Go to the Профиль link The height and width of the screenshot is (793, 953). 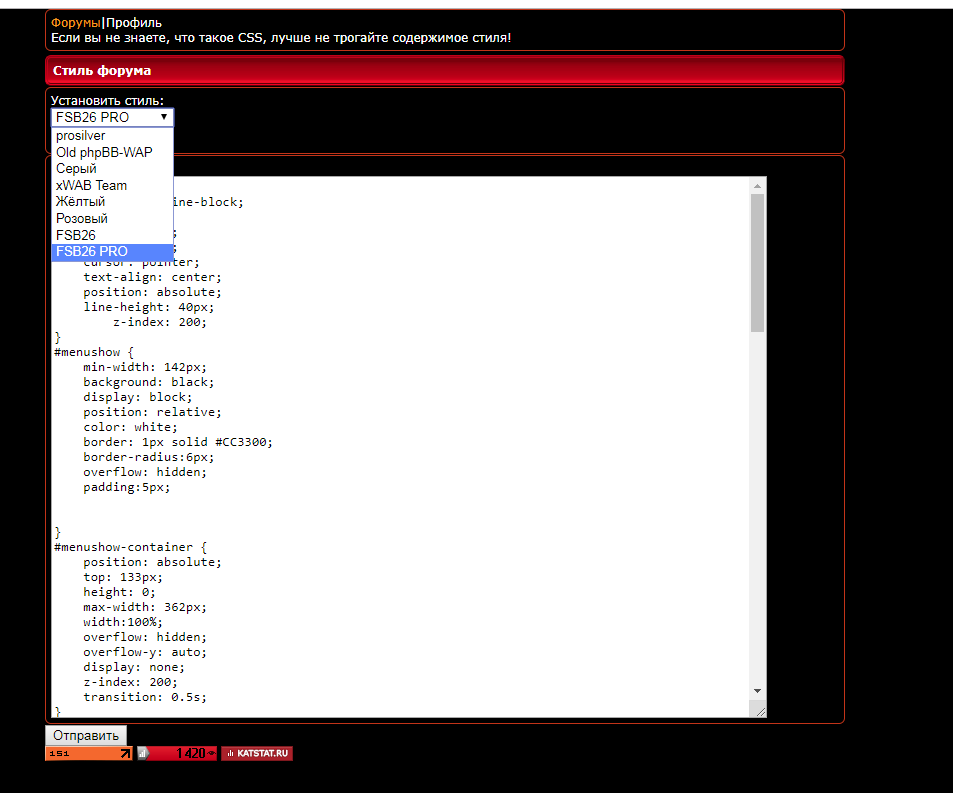[134, 22]
